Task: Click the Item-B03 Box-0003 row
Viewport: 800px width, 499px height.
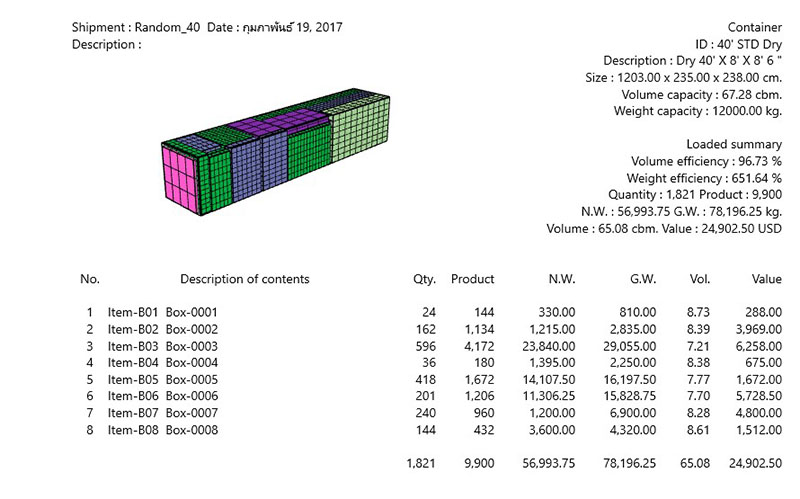Action: 430,346
